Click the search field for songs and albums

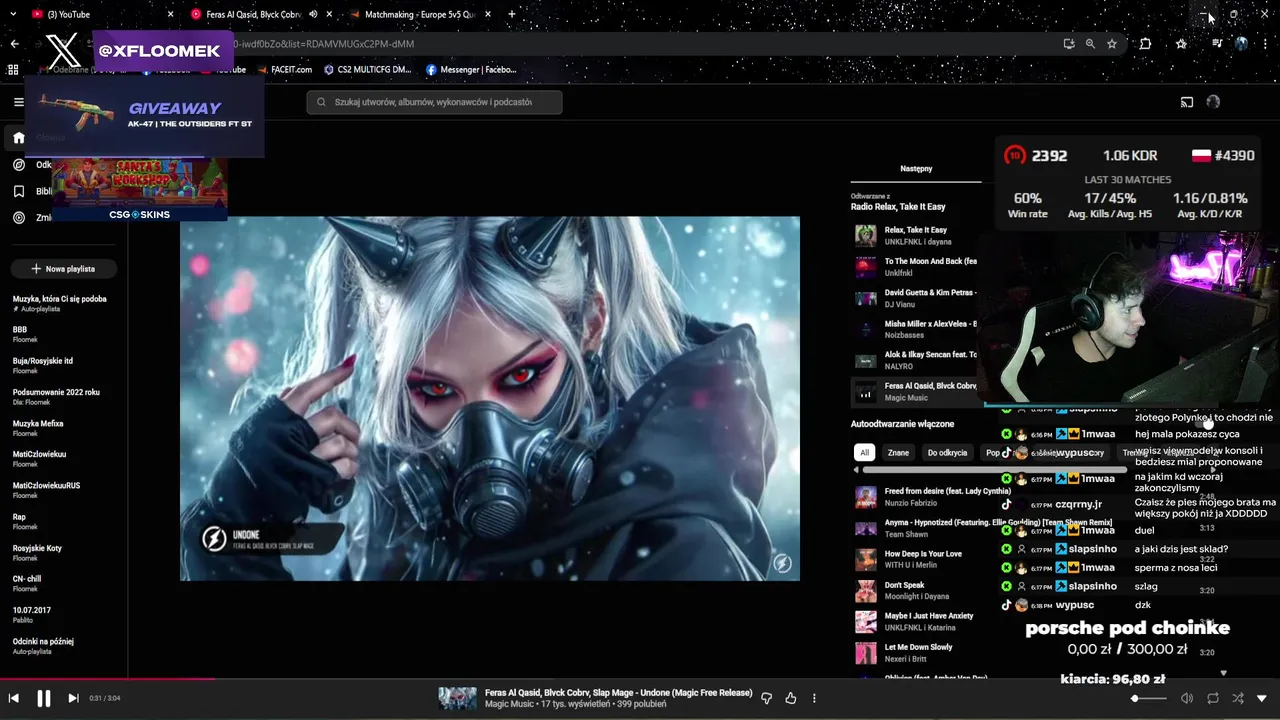point(434,102)
